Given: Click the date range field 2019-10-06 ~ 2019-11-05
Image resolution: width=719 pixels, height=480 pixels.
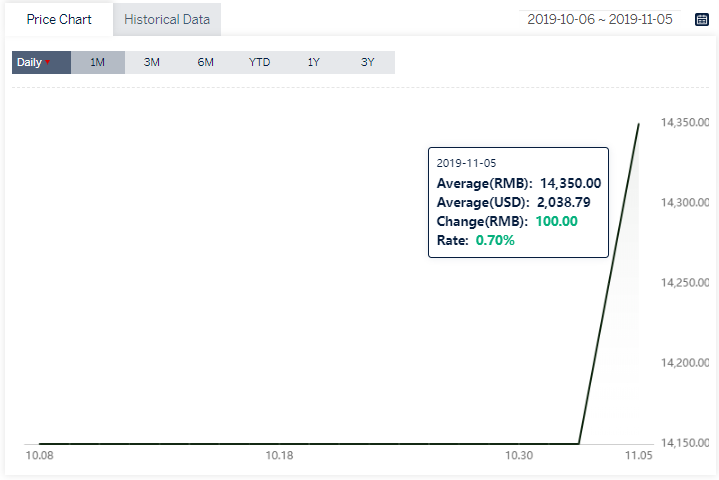Looking at the screenshot, I should [600, 19].
